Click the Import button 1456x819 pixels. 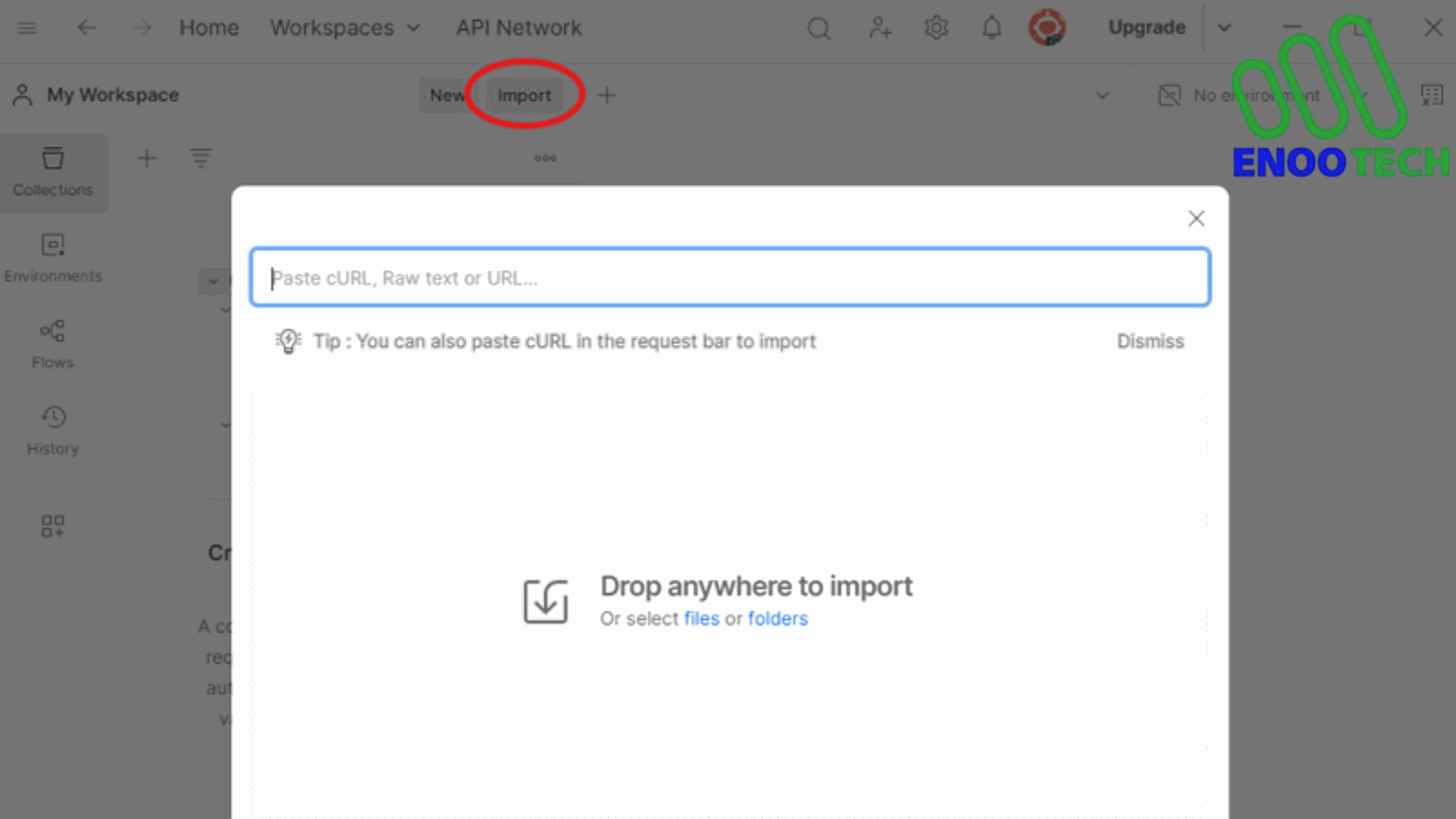pyautogui.click(x=524, y=96)
